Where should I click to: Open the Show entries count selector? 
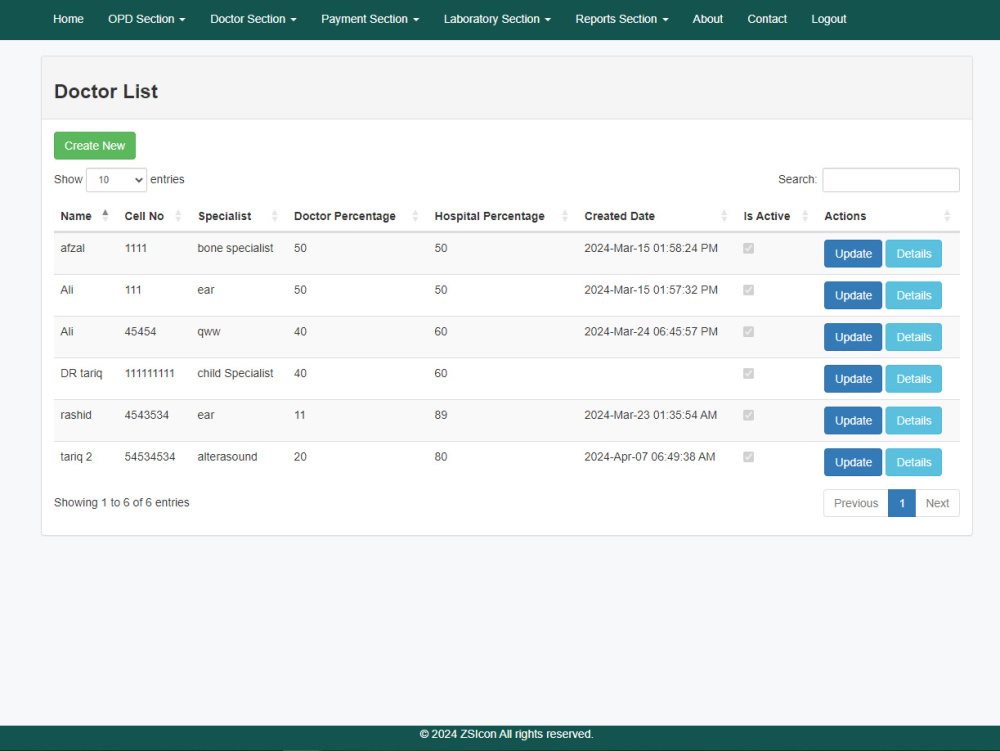click(116, 179)
